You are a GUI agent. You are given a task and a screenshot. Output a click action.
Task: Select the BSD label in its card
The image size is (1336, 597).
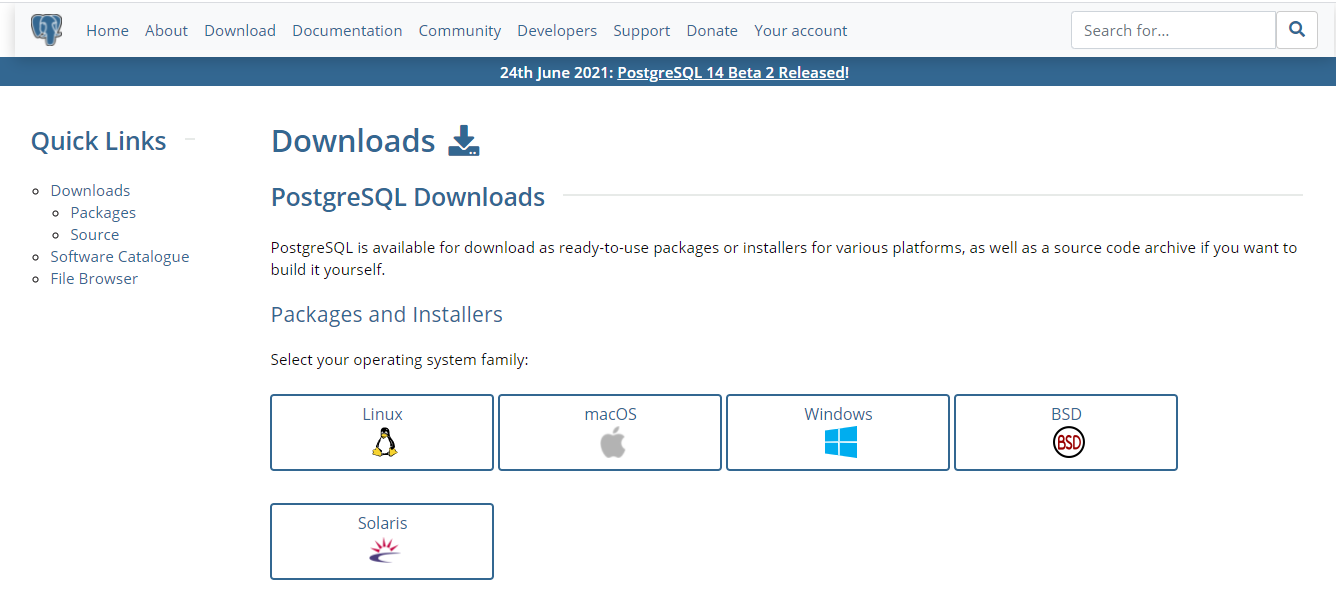1067,414
